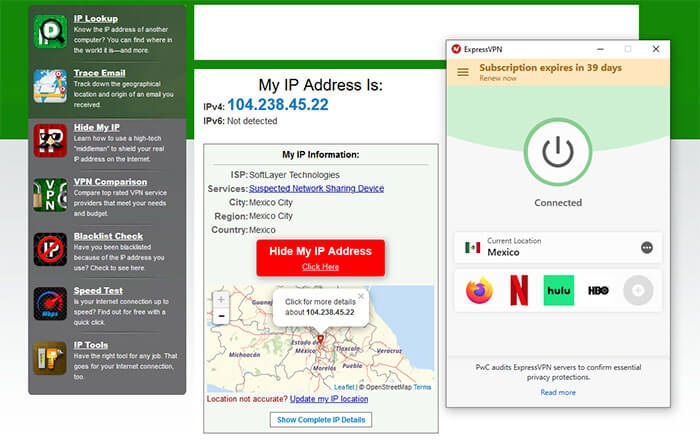Click the Blacklist Check prohibited icon

[x=50, y=249]
